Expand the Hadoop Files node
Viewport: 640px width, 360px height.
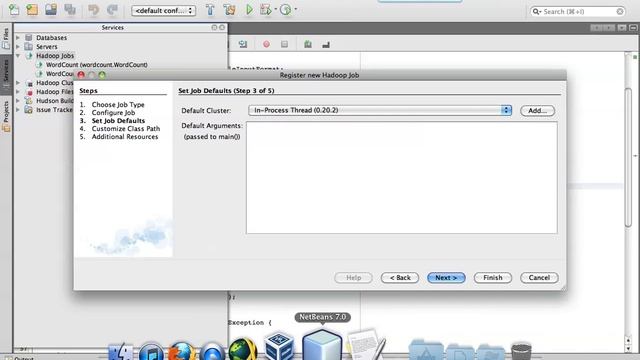click(18, 92)
